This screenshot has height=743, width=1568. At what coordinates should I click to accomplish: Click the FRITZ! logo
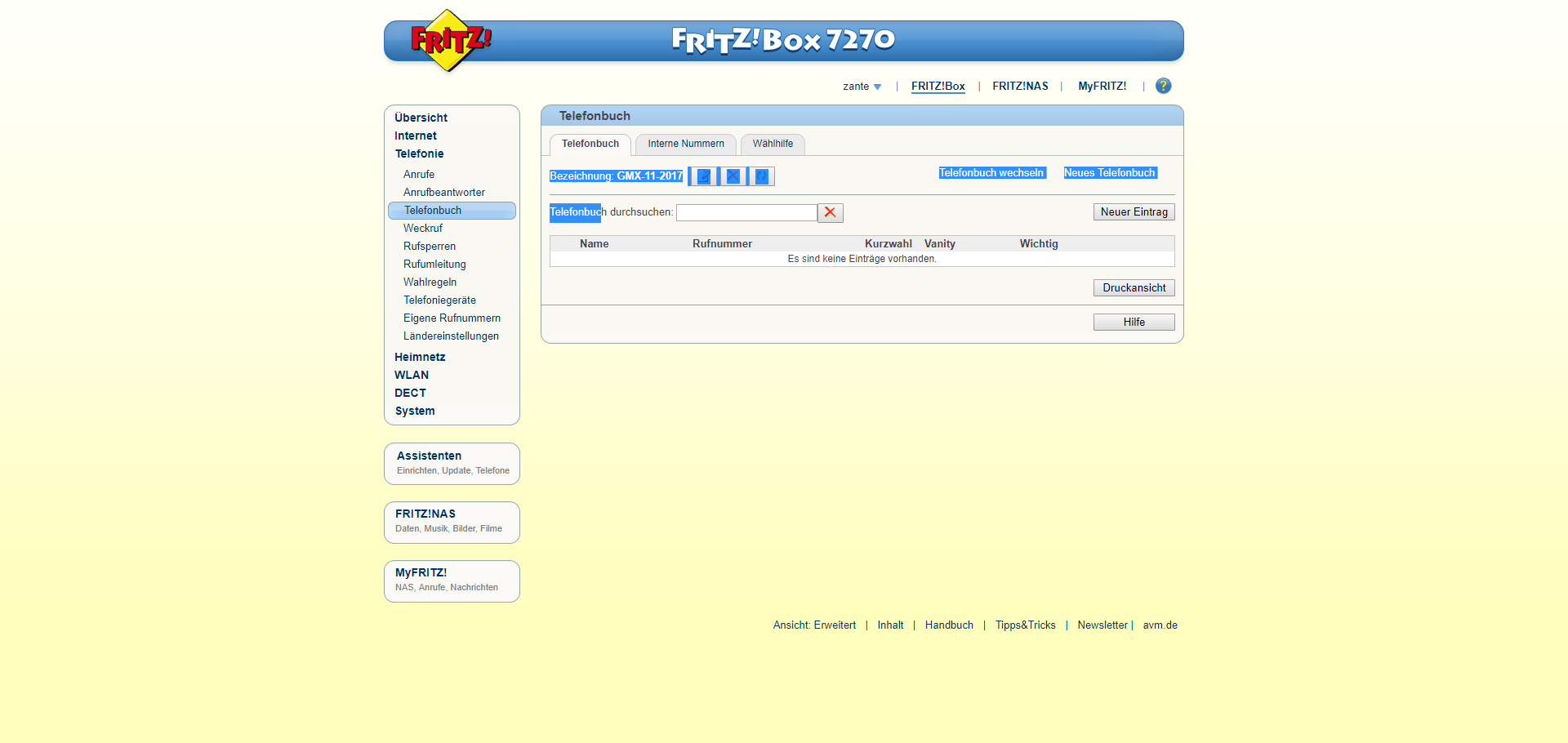point(449,40)
